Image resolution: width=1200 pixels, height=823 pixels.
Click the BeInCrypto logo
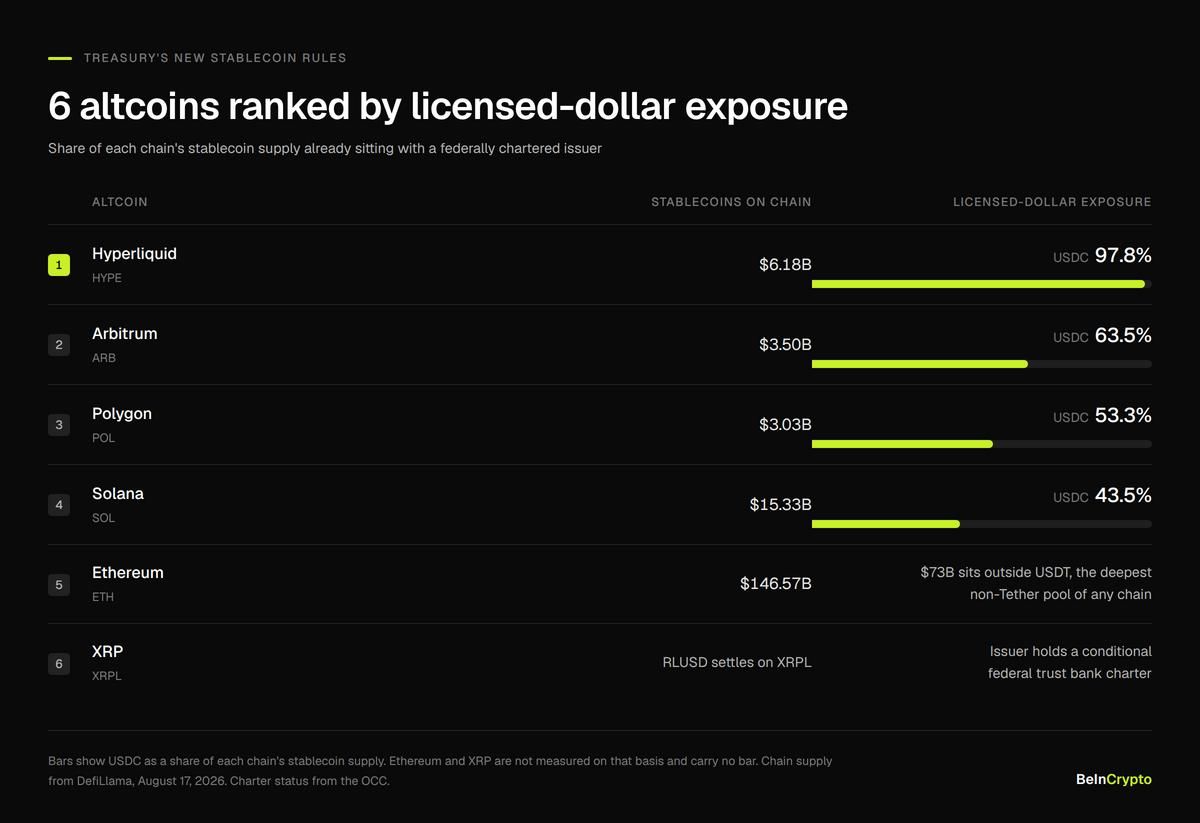click(1113, 779)
